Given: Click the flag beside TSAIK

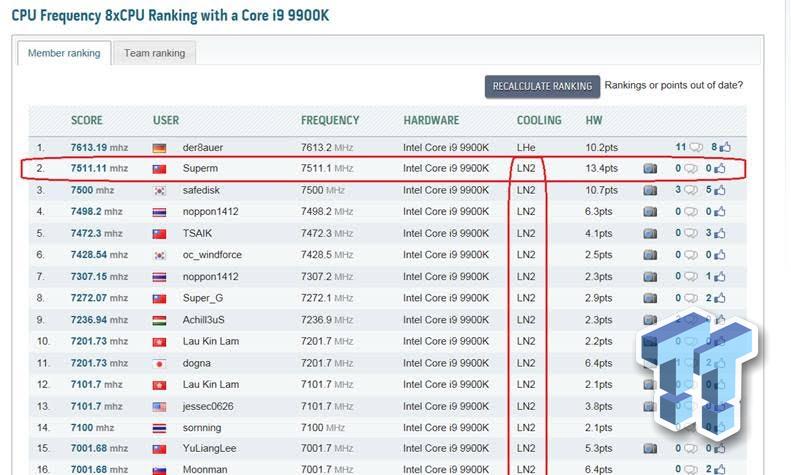Looking at the screenshot, I should click(x=159, y=234).
